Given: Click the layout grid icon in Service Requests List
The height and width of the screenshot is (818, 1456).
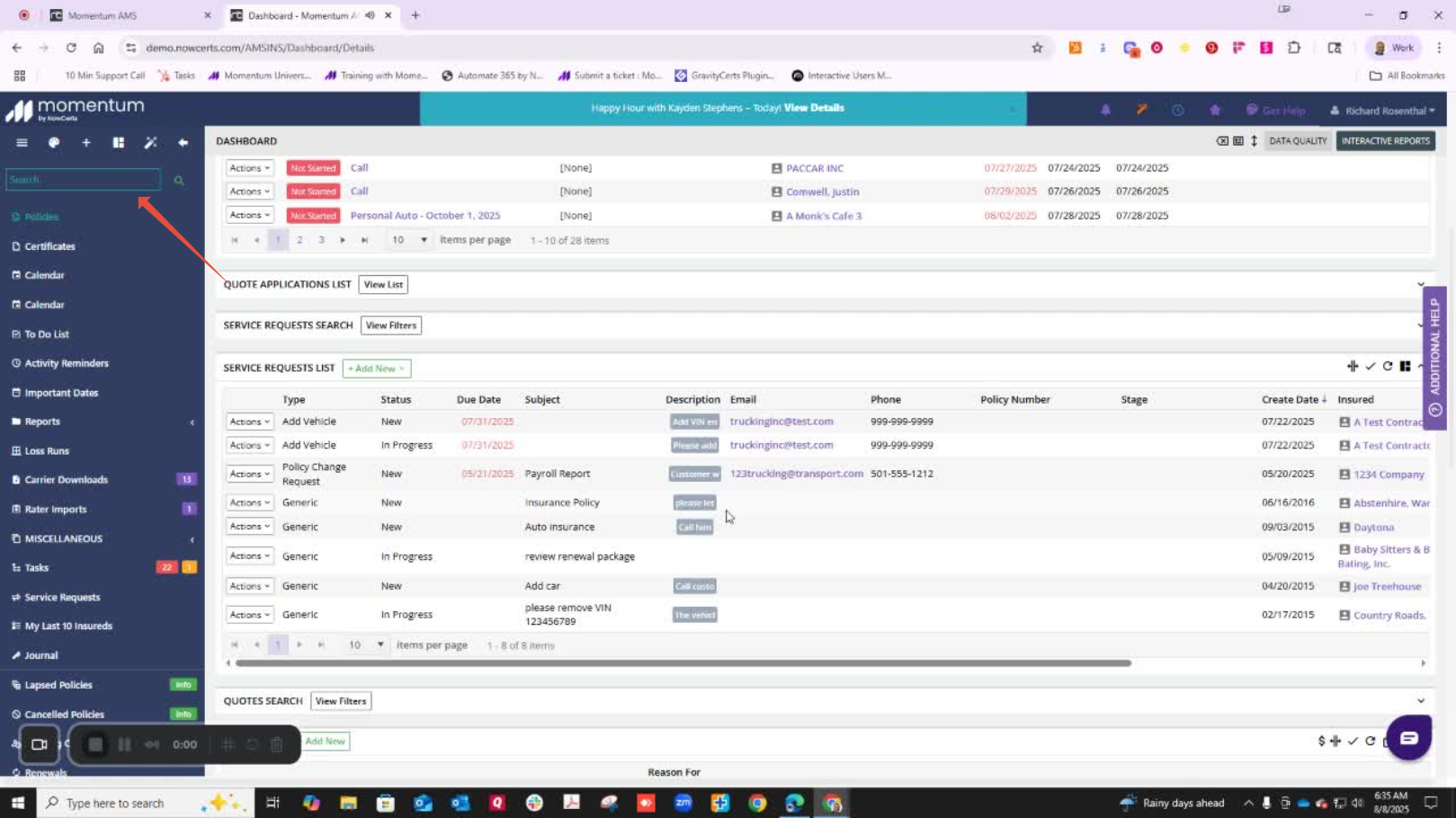Looking at the screenshot, I should 1405,366.
